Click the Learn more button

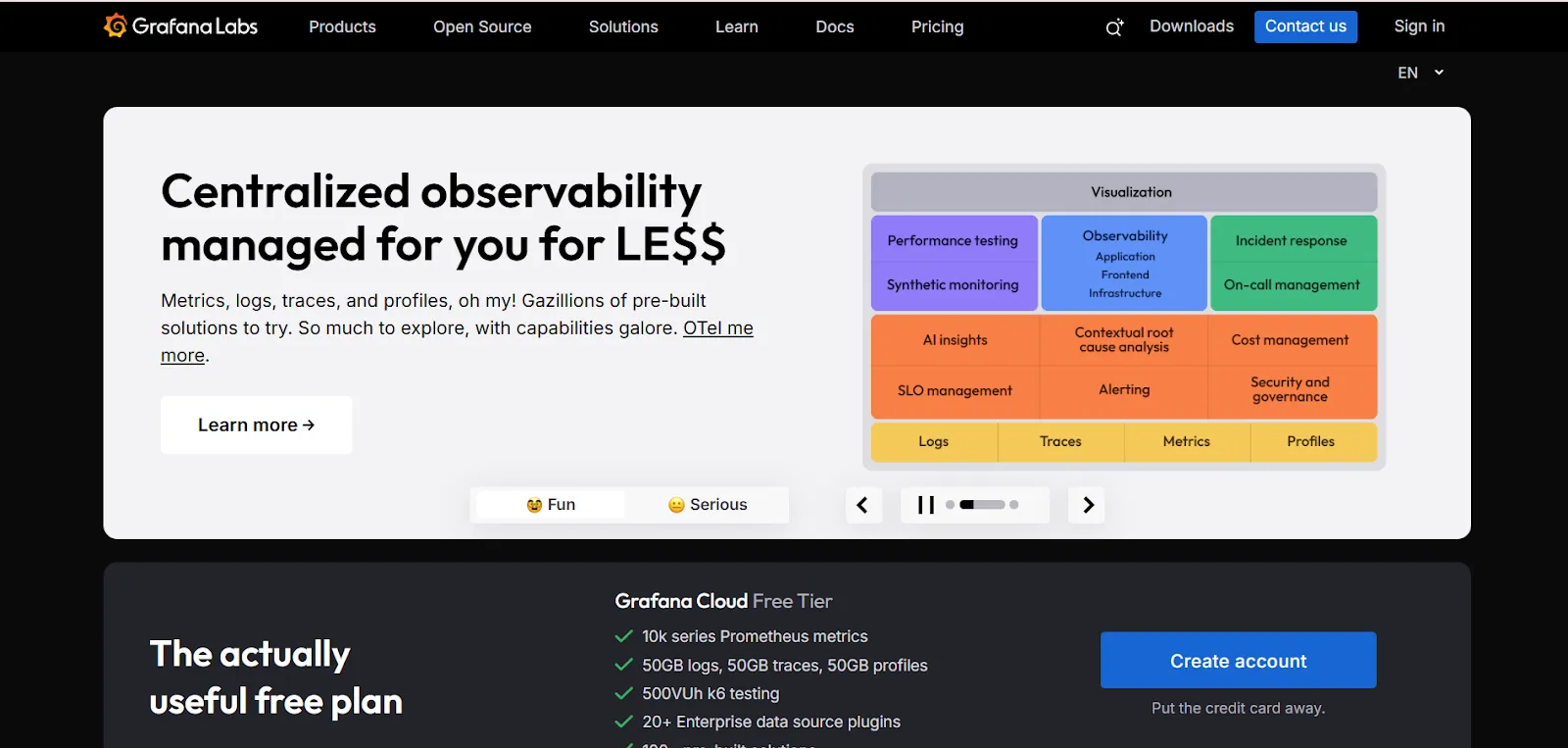pyautogui.click(x=256, y=424)
